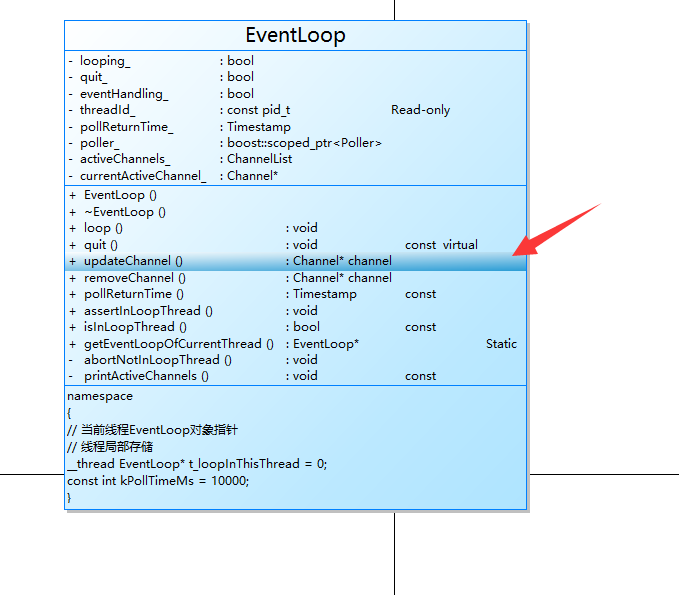Select the quit_ bool attribute row
The height and width of the screenshot is (595, 679).
295,77
